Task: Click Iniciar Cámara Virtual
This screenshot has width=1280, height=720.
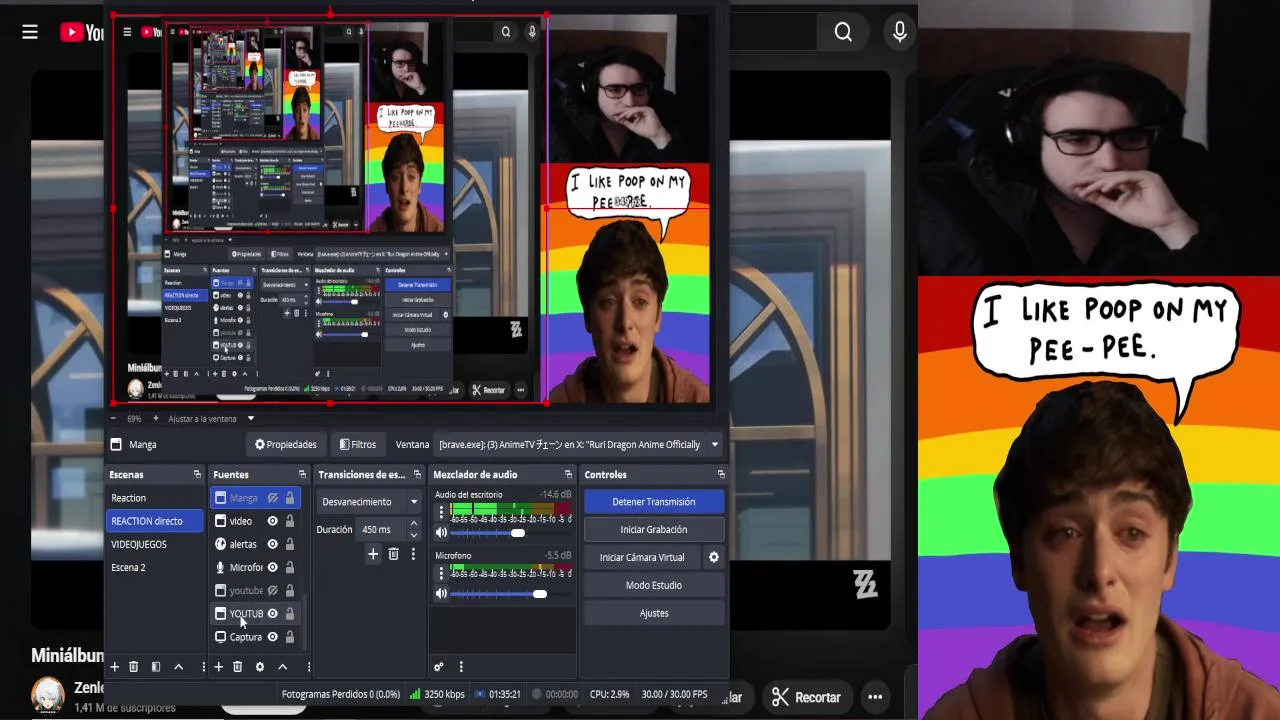Action: (x=642, y=557)
